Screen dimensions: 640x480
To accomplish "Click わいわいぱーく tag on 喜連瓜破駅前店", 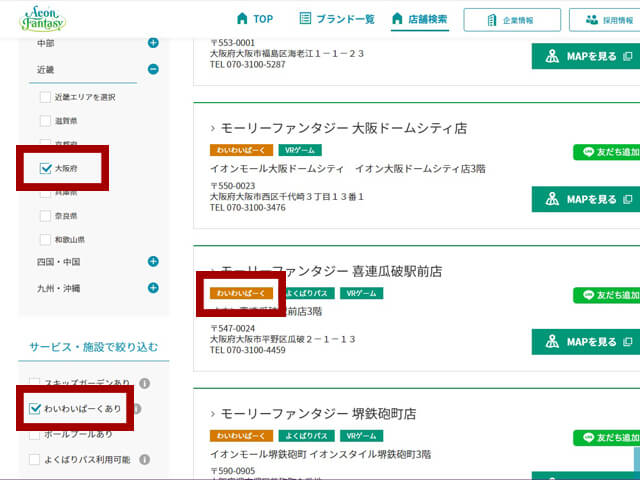I will coord(241,293).
